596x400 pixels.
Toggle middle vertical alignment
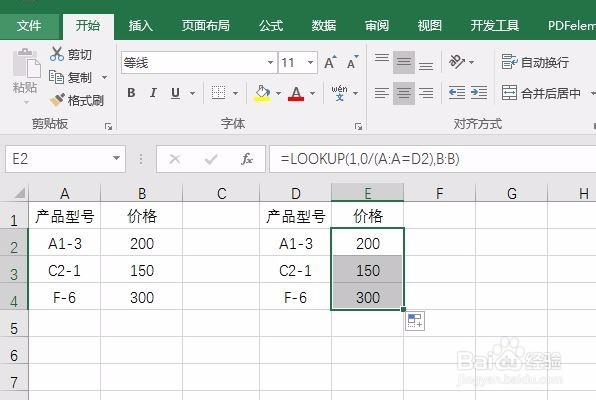(404, 62)
